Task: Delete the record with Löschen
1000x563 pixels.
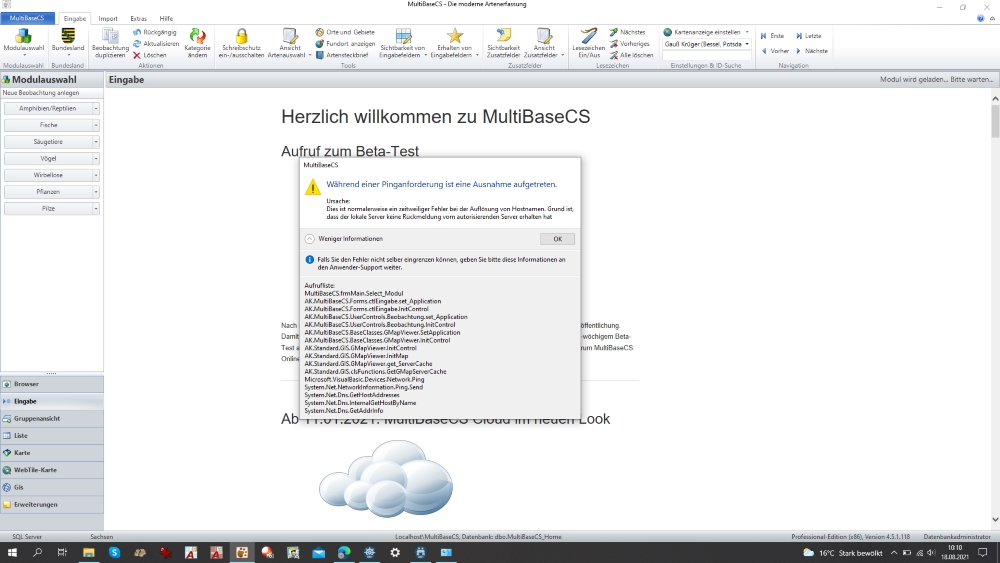Action: [x=150, y=55]
